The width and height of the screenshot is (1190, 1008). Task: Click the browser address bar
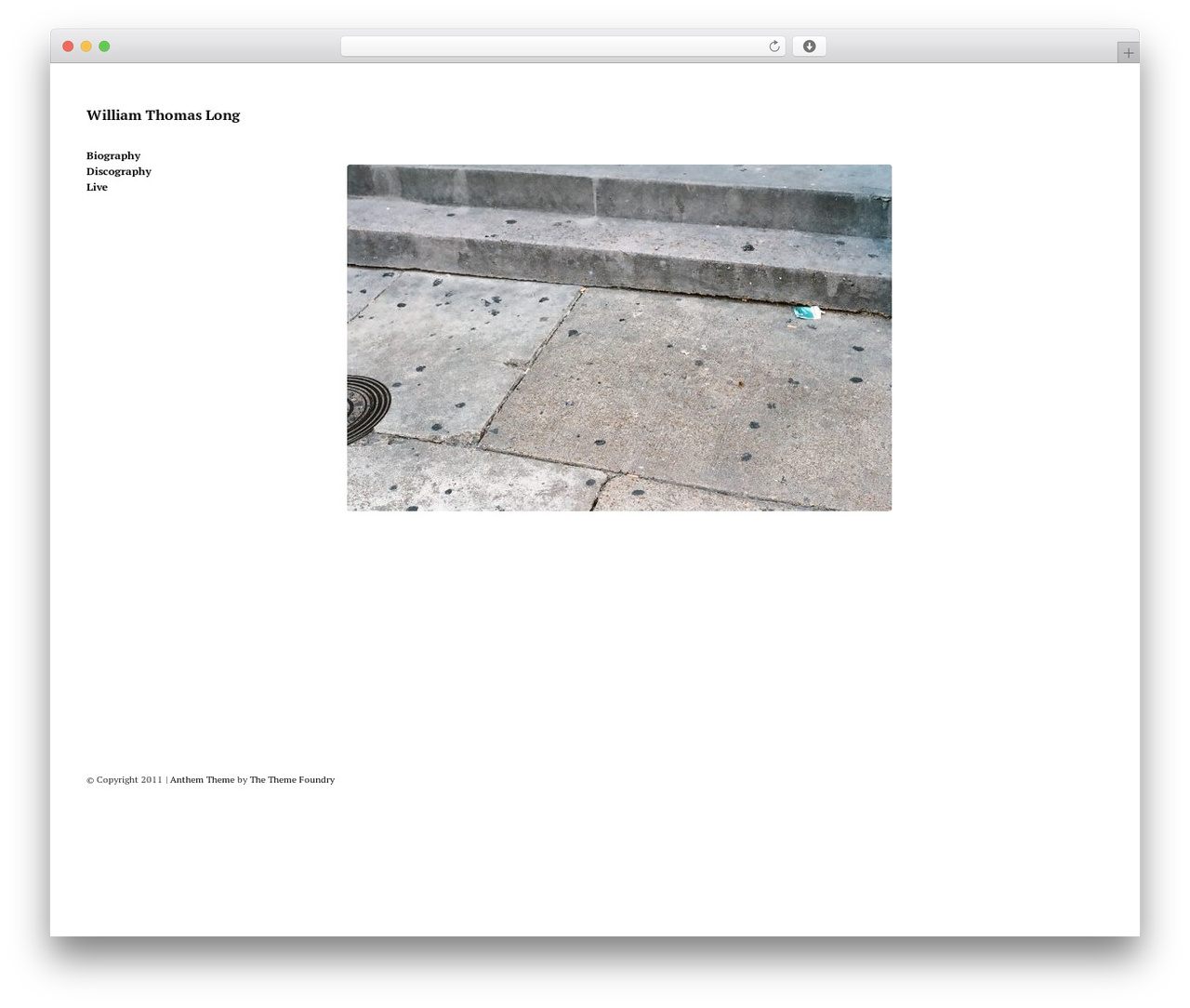562,46
